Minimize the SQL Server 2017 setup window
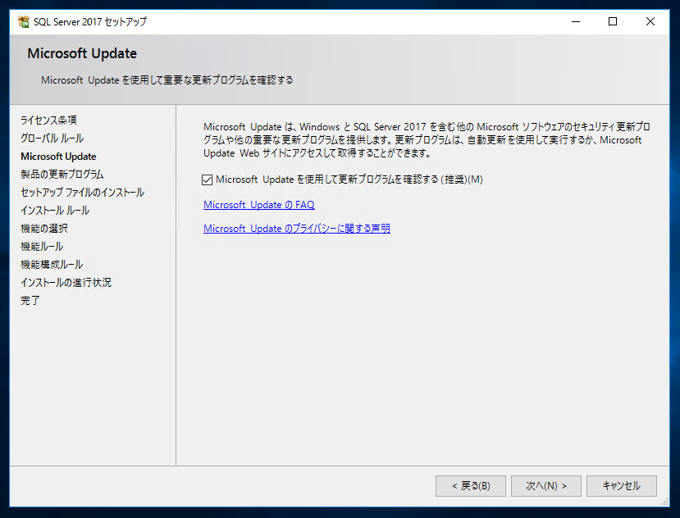The width and height of the screenshot is (680, 518). [x=576, y=21]
